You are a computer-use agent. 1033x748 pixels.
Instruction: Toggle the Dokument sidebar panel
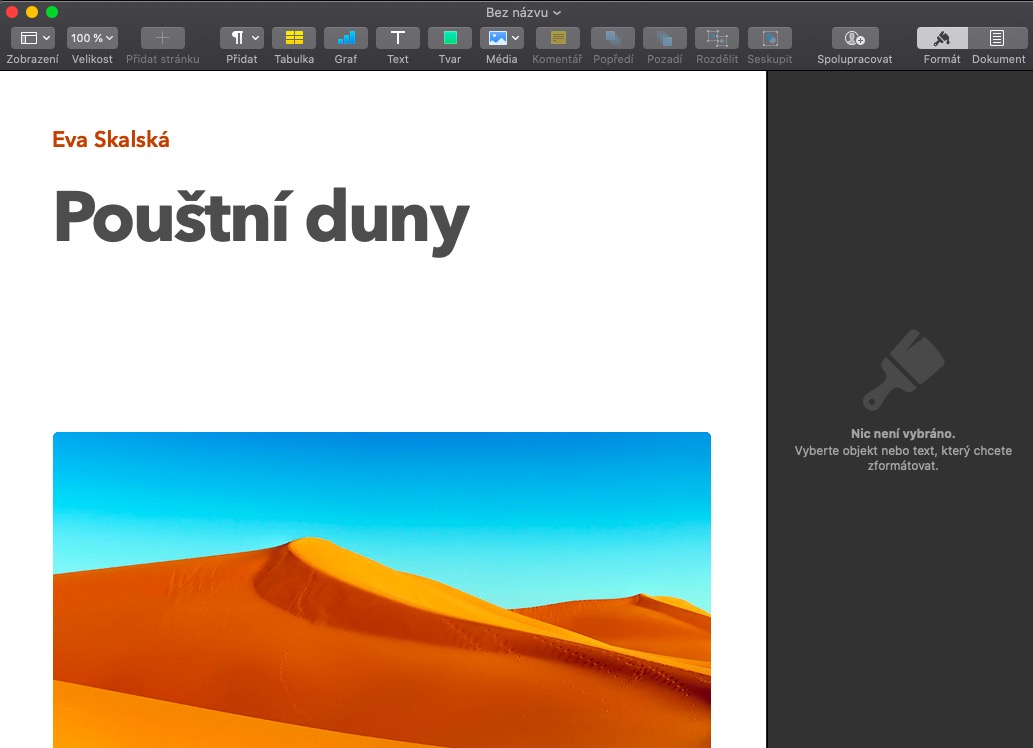tap(997, 38)
